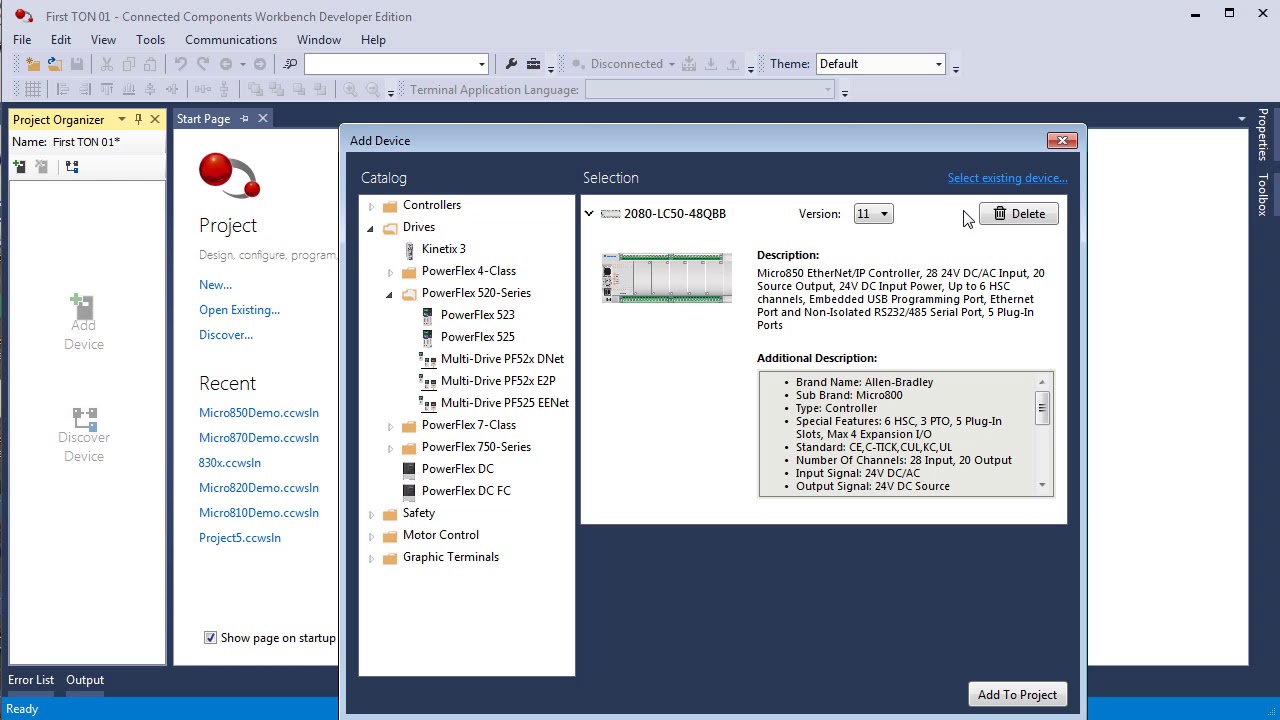Screen dimensions: 1280x720
Task: Click the Add Device icon in Project Organizer
Action: (x=83, y=322)
